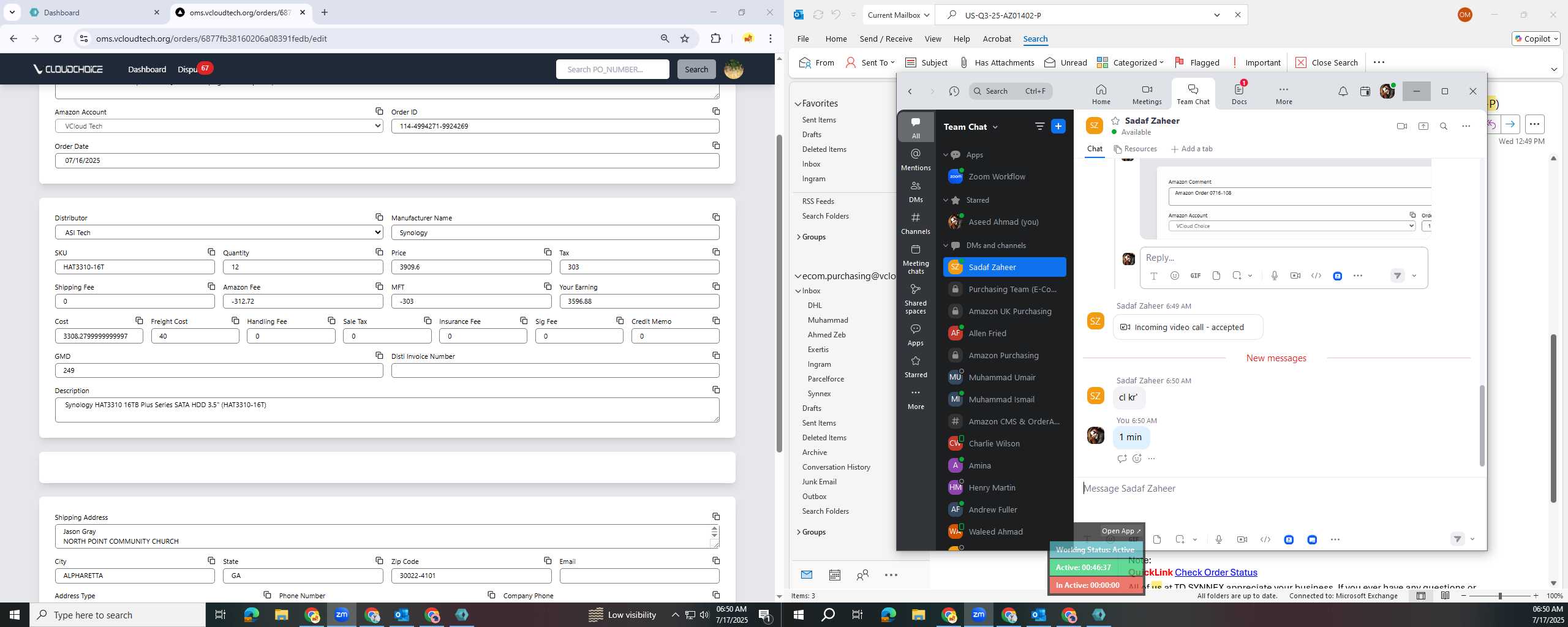Copy the Quantity field value
This screenshot has height=627, width=1568.
(x=379, y=252)
